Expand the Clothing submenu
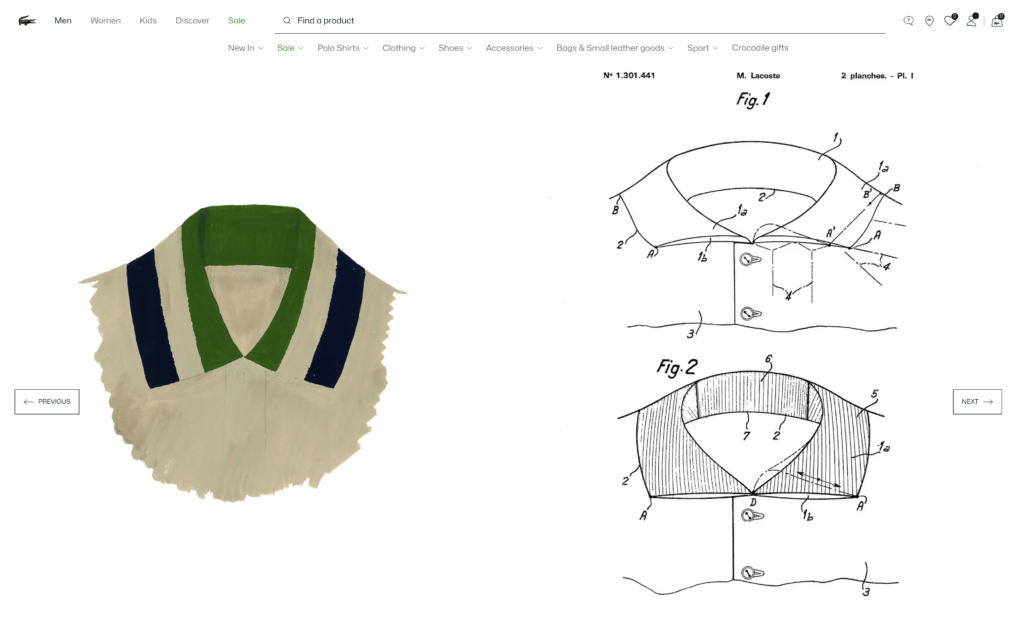Image resolution: width=1024 pixels, height=631 pixels. (x=403, y=48)
